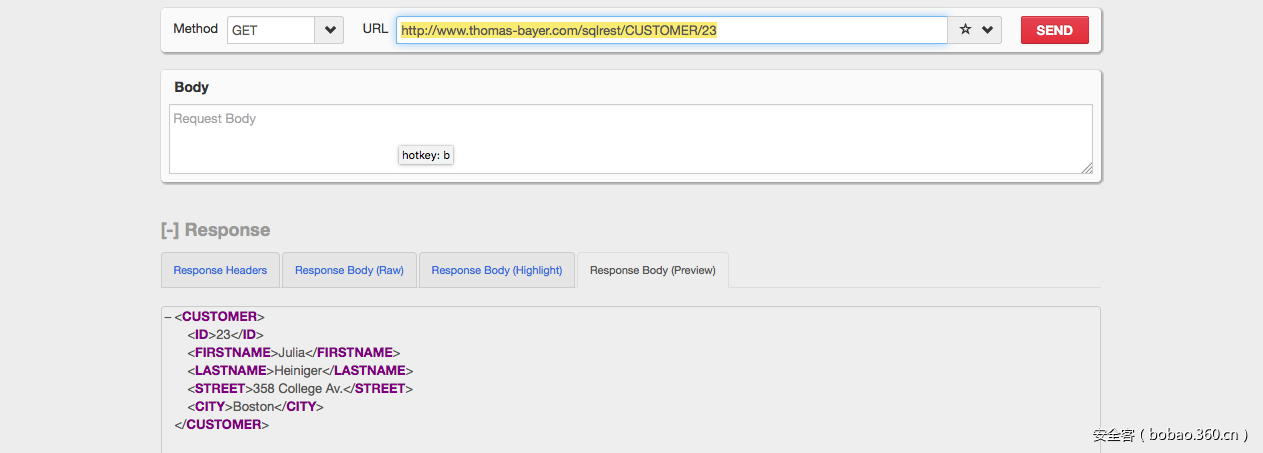1263x453 pixels.
Task: Focus the URL input field
Action: 670,30
